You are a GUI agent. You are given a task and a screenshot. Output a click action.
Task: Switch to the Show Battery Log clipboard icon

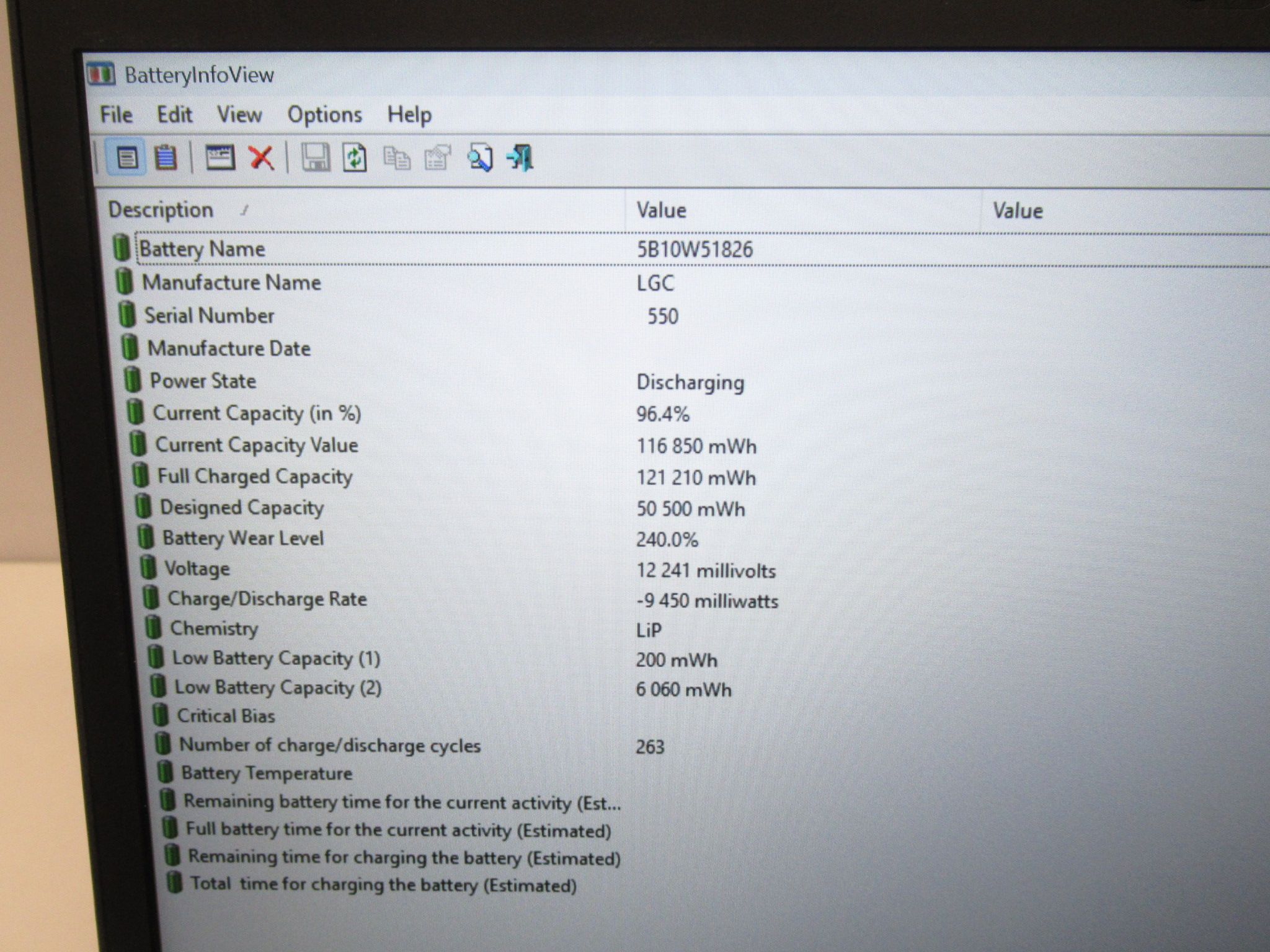pyautogui.click(x=165, y=157)
